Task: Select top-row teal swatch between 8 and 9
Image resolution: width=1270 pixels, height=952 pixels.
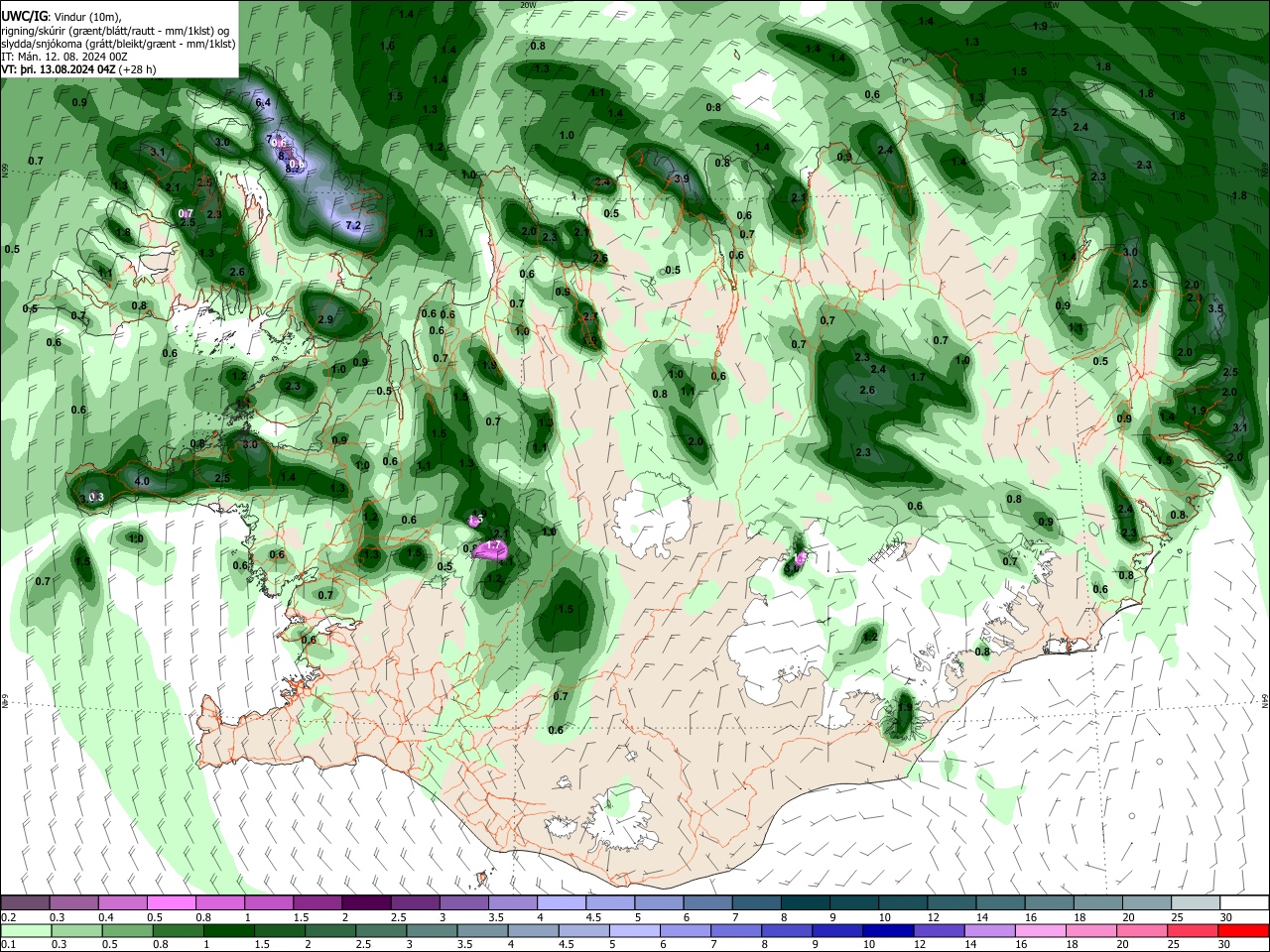Action: pyautogui.click(x=805, y=902)
